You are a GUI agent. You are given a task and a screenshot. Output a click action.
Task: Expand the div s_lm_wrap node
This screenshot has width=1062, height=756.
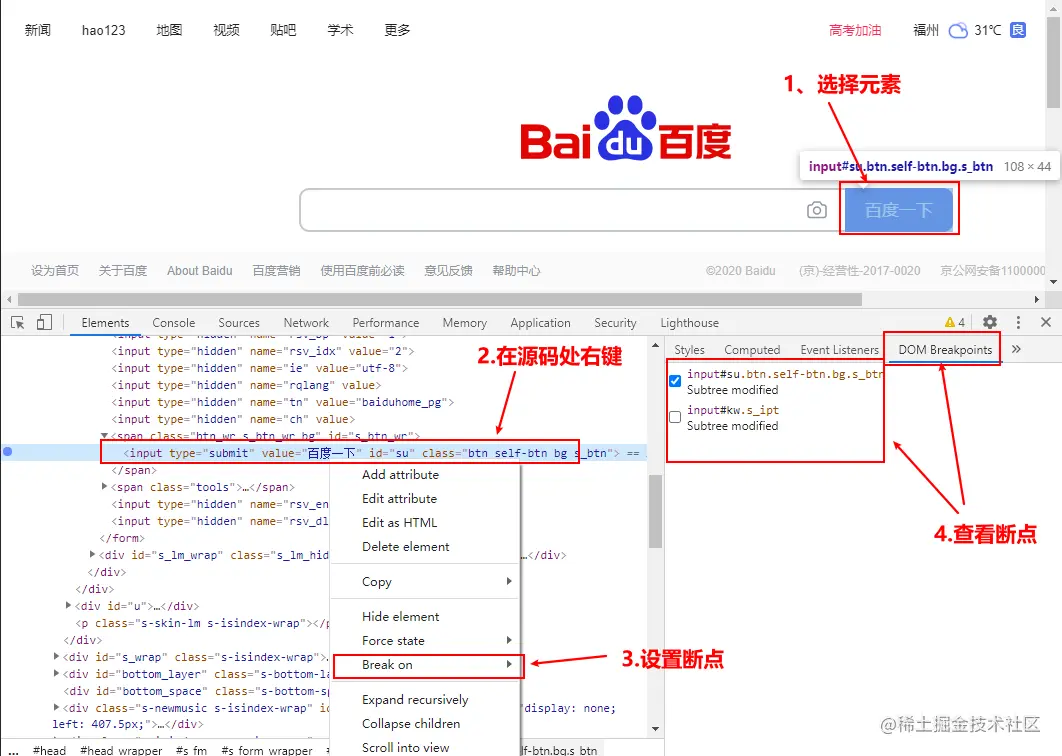click(x=92, y=554)
